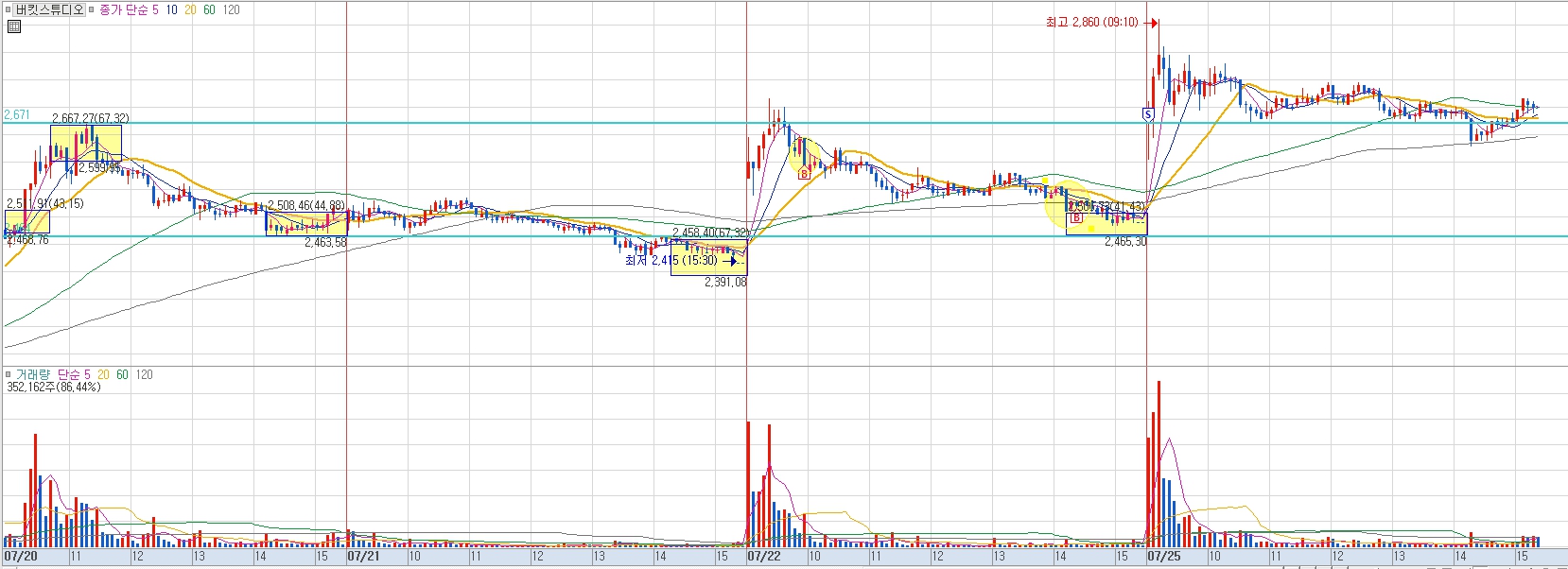Image resolution: width=1568 pixels, height=569 pixels.
Task: Click the yellow highlighted box labeled 2,508.46(44.88)
Action: pos(306,223)
